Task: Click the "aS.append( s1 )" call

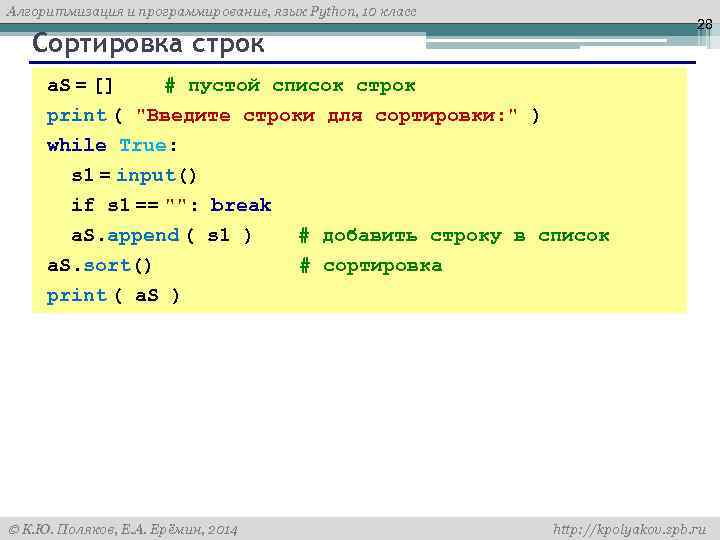Action: click(162, 236)
